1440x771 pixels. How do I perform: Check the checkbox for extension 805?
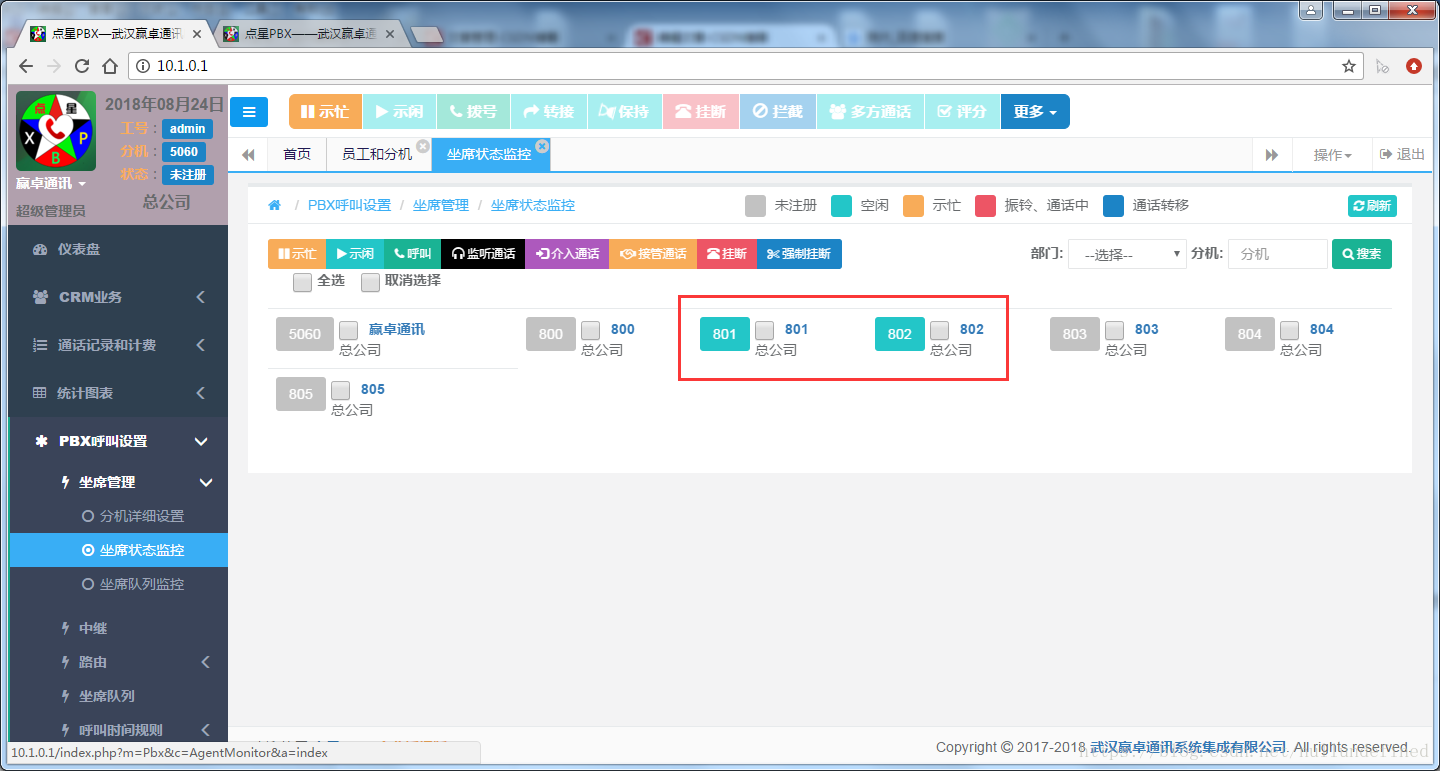(340, 390)
